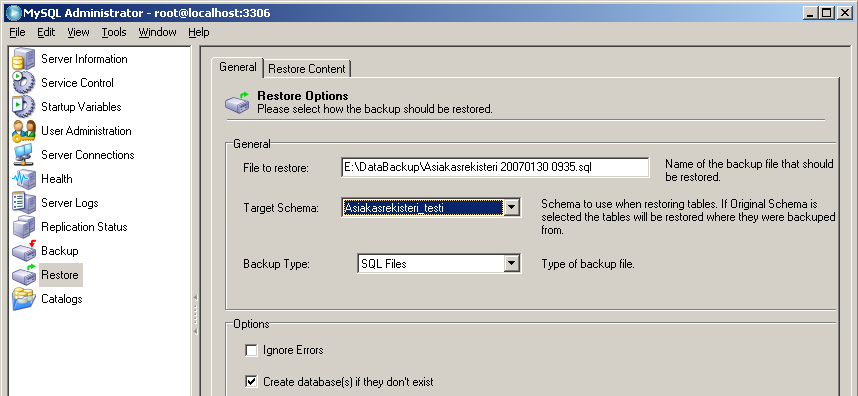Open the Server Logs icon

(x=24, y=203)
